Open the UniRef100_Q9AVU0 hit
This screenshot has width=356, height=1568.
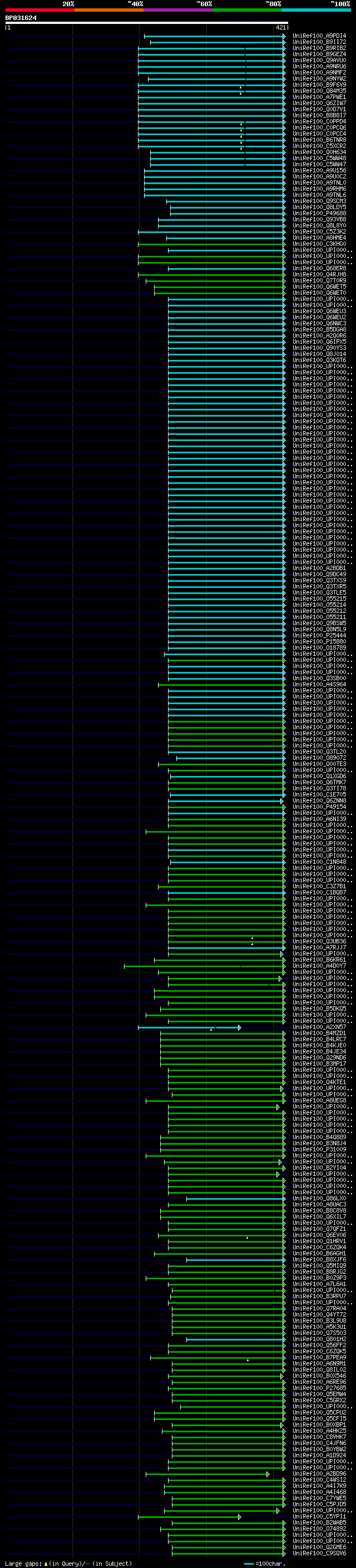319,60
